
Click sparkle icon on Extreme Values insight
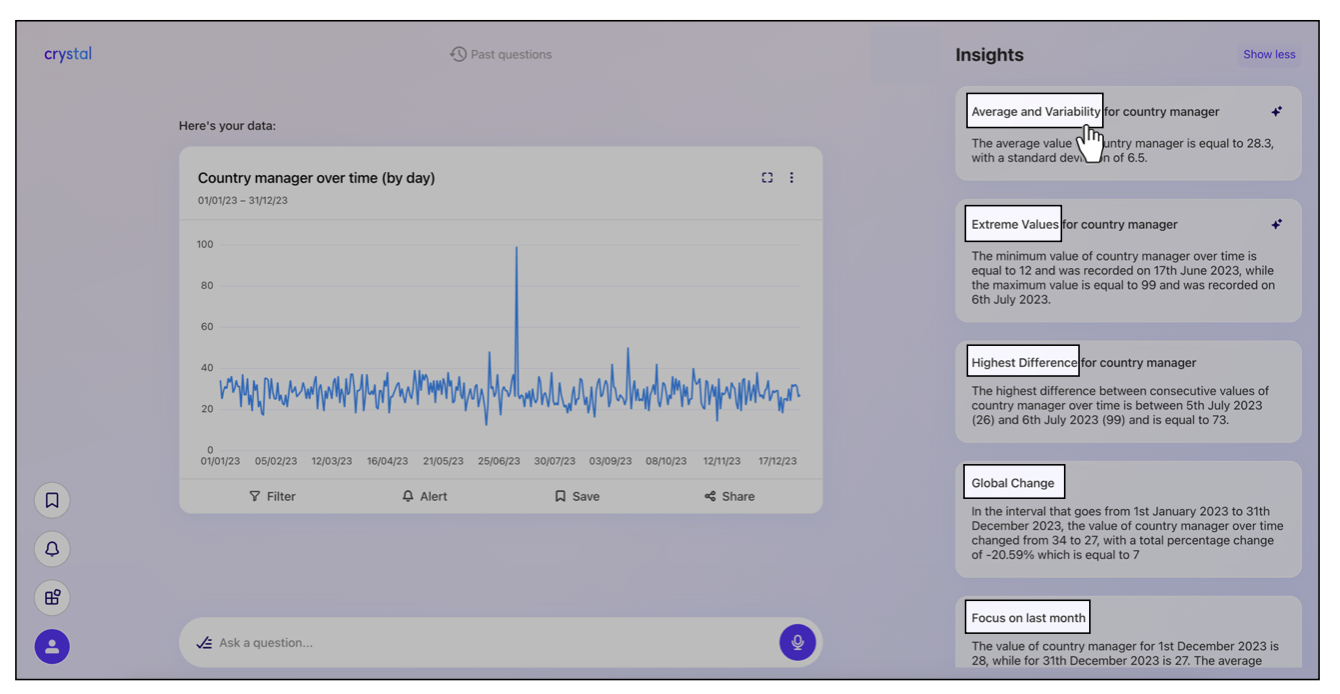[x=1276, y=225]
